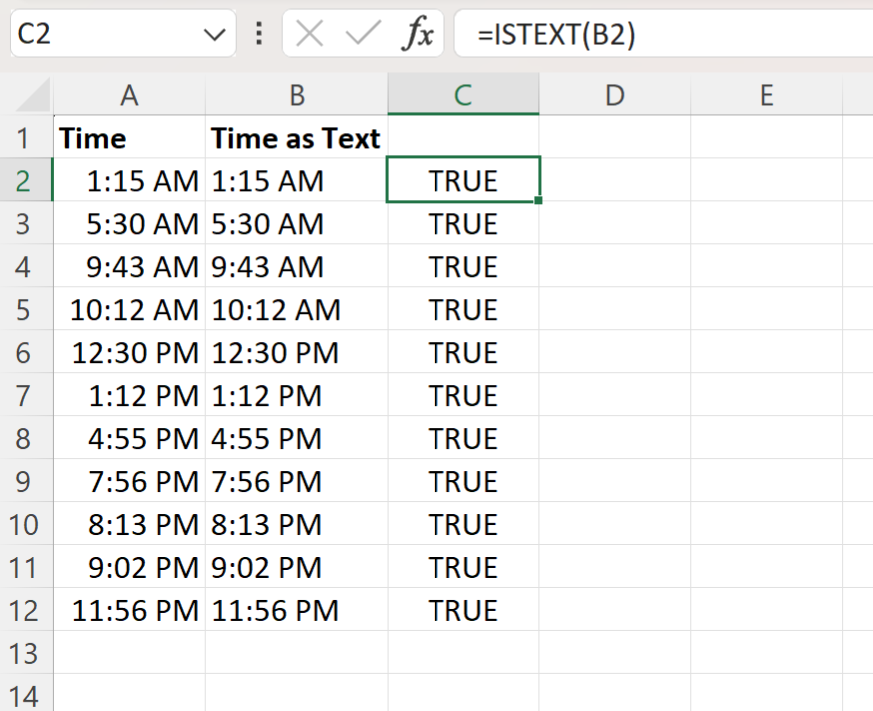Select column header A
Viewport: 873px width, 711px height.
point(128,95)
